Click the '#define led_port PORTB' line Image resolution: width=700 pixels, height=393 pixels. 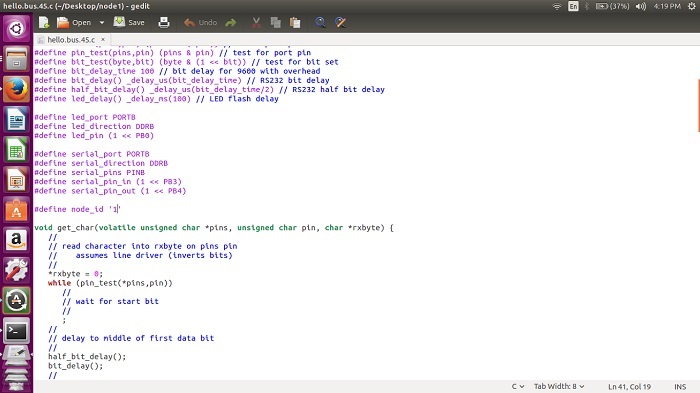85,117
